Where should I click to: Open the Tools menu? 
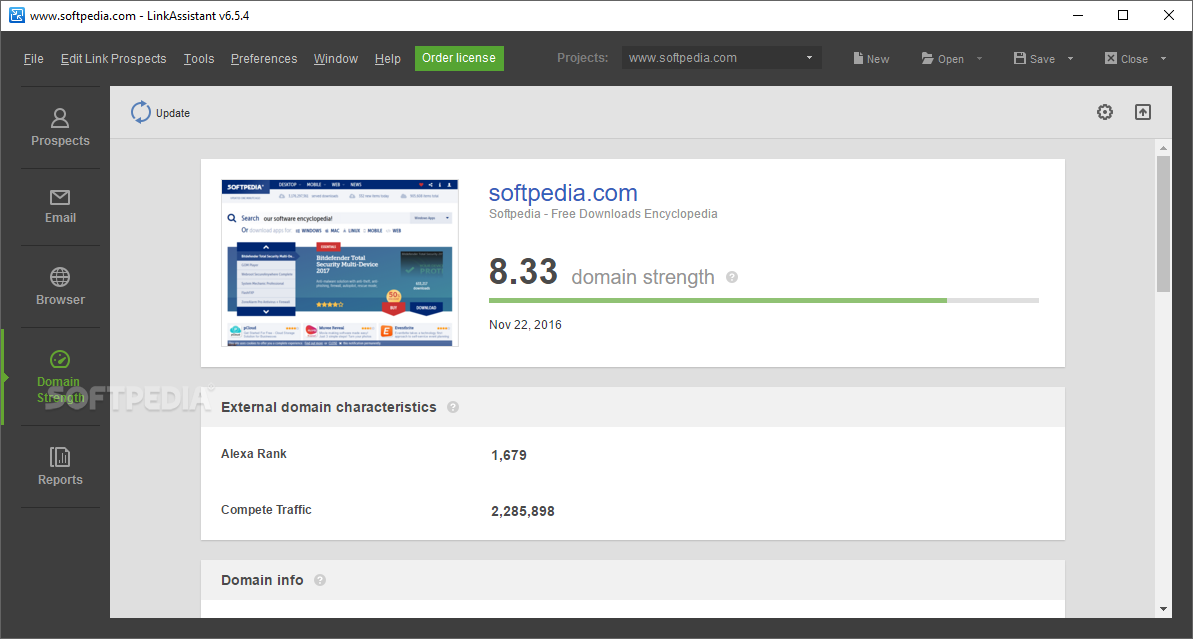tap(199, 59)
